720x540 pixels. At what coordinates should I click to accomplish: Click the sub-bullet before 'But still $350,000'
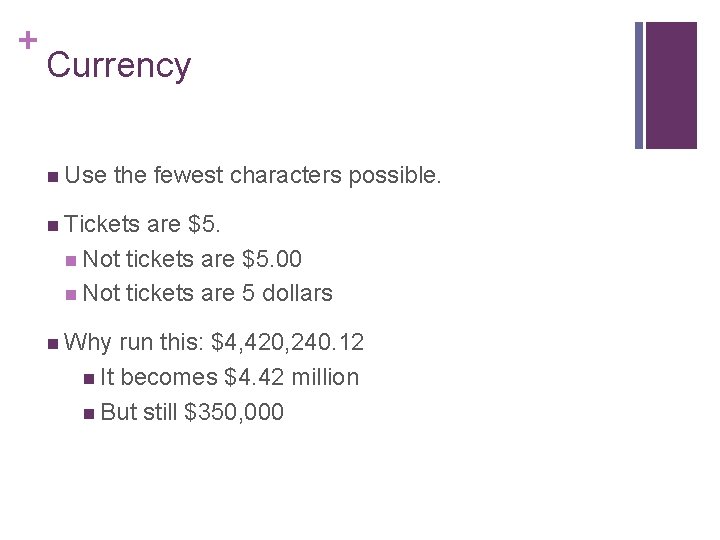coord(90,413)
